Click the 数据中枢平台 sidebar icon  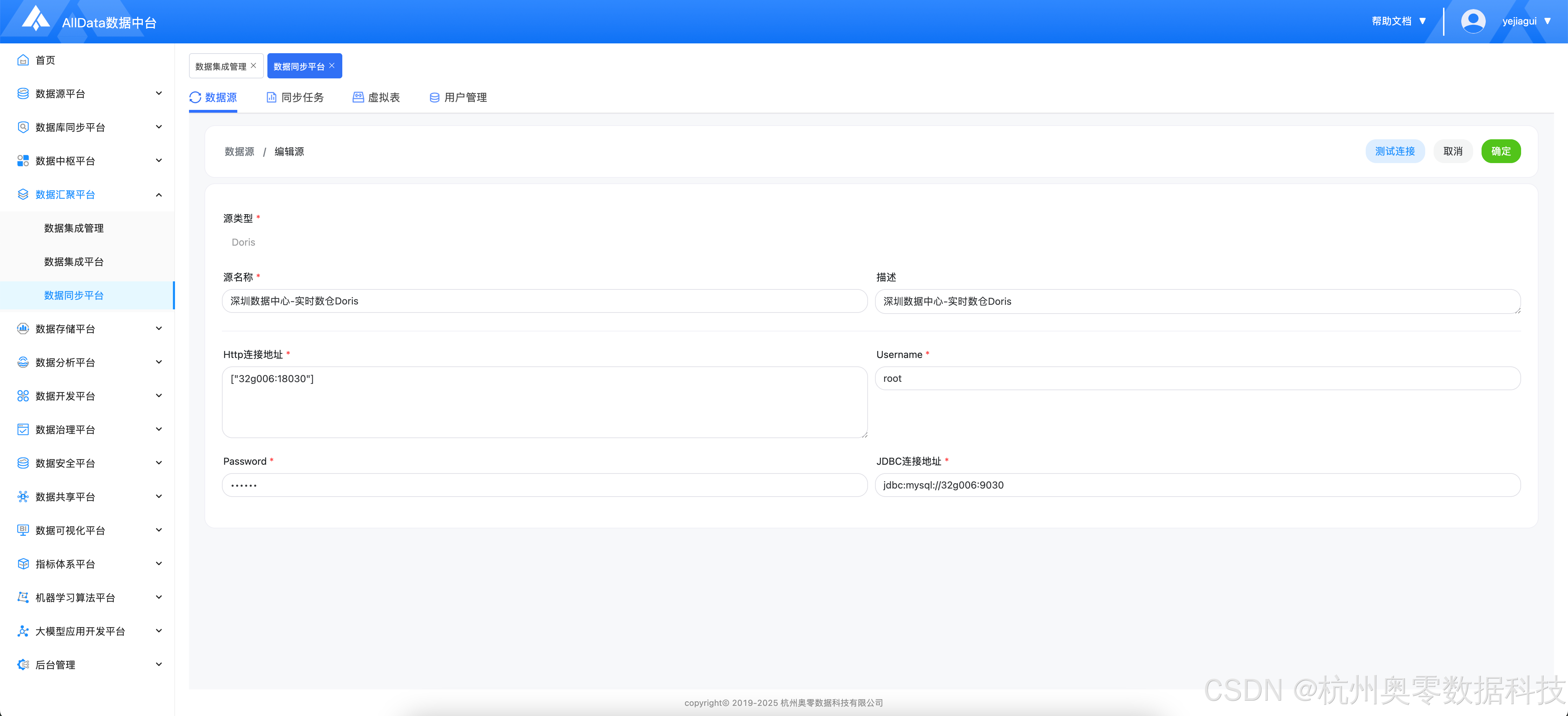(x=23, y=161)
